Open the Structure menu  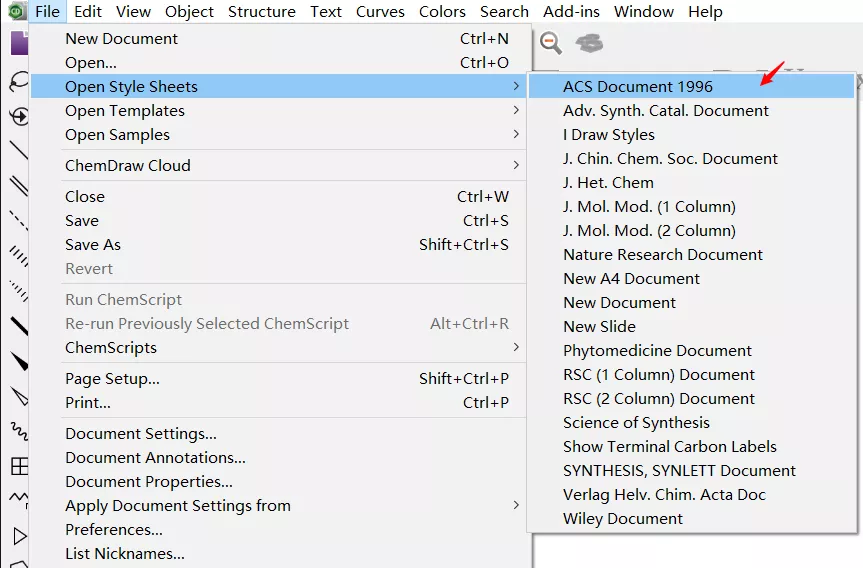(261, 11)
